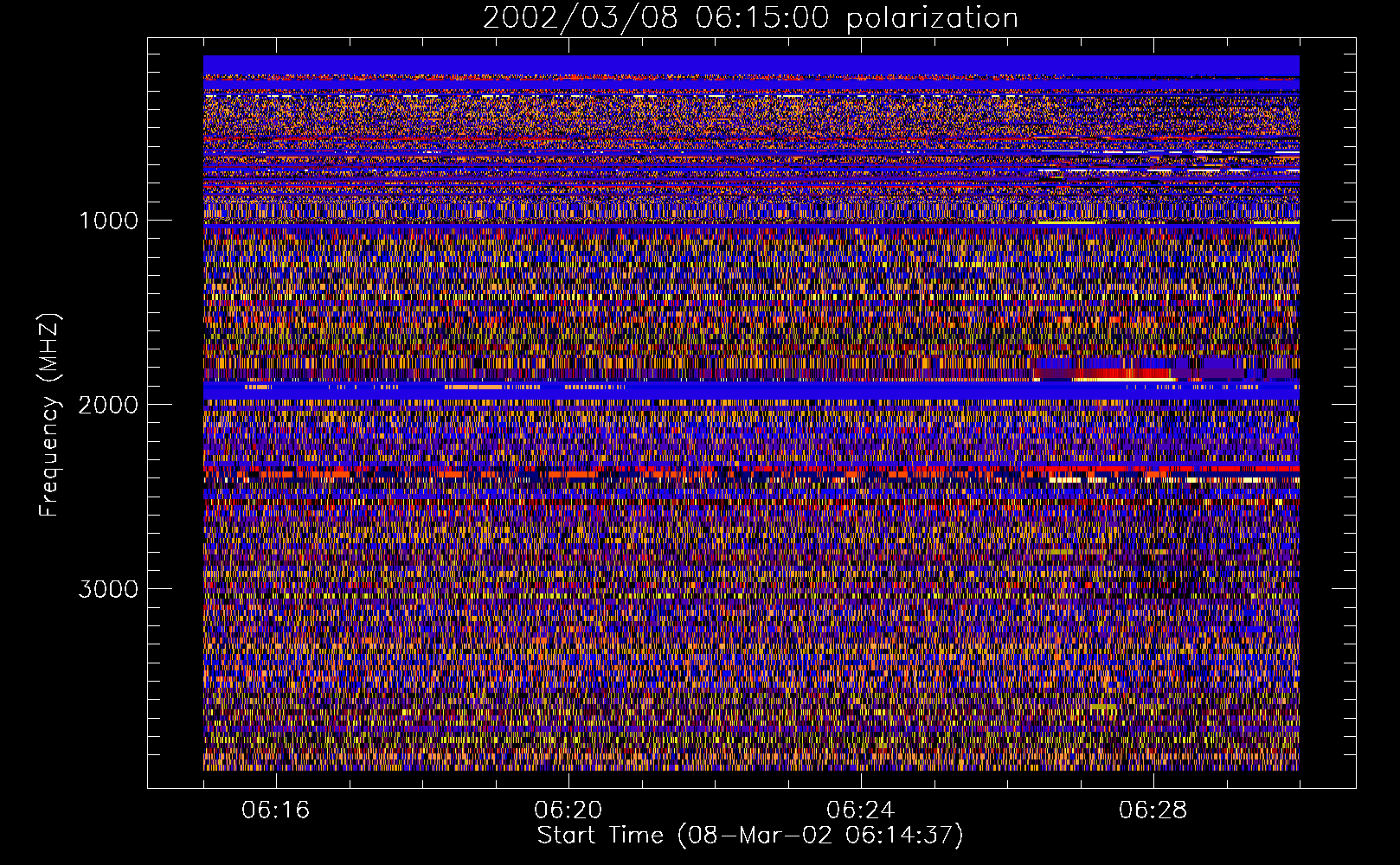Click the 06:16 time tick label
Image resolution: width=1400 pixels, height=865 pixels.
[x=276, y=811]
